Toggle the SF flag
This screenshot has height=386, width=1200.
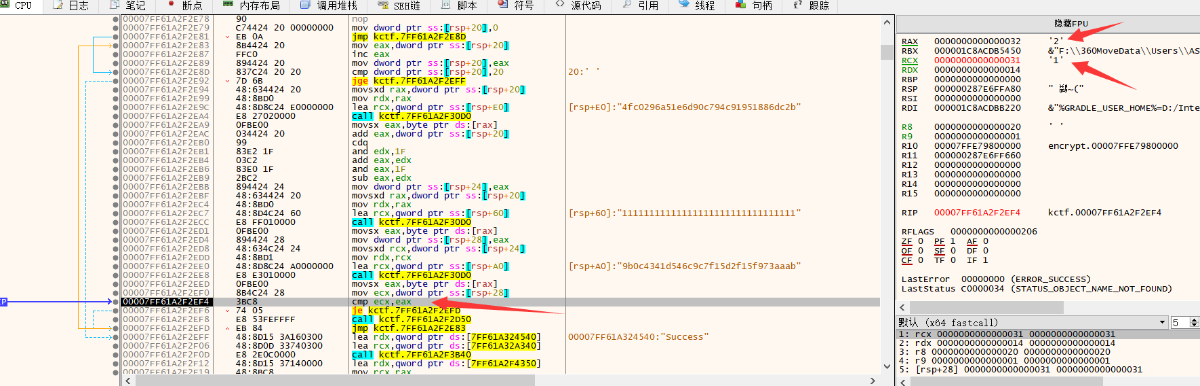coord(944,250)
